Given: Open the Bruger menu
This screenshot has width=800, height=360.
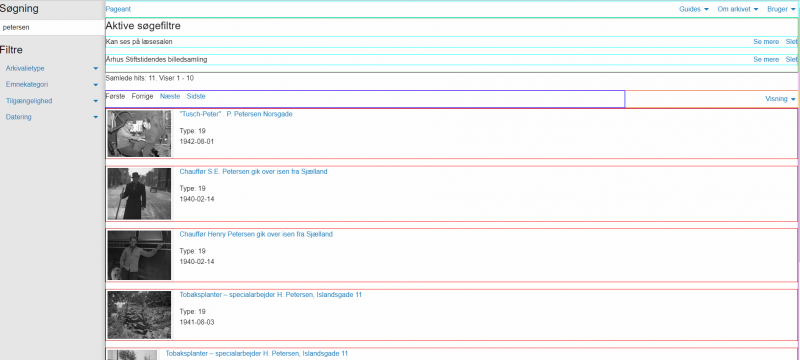Looking at the screenshot, I should tap(781, 9).
